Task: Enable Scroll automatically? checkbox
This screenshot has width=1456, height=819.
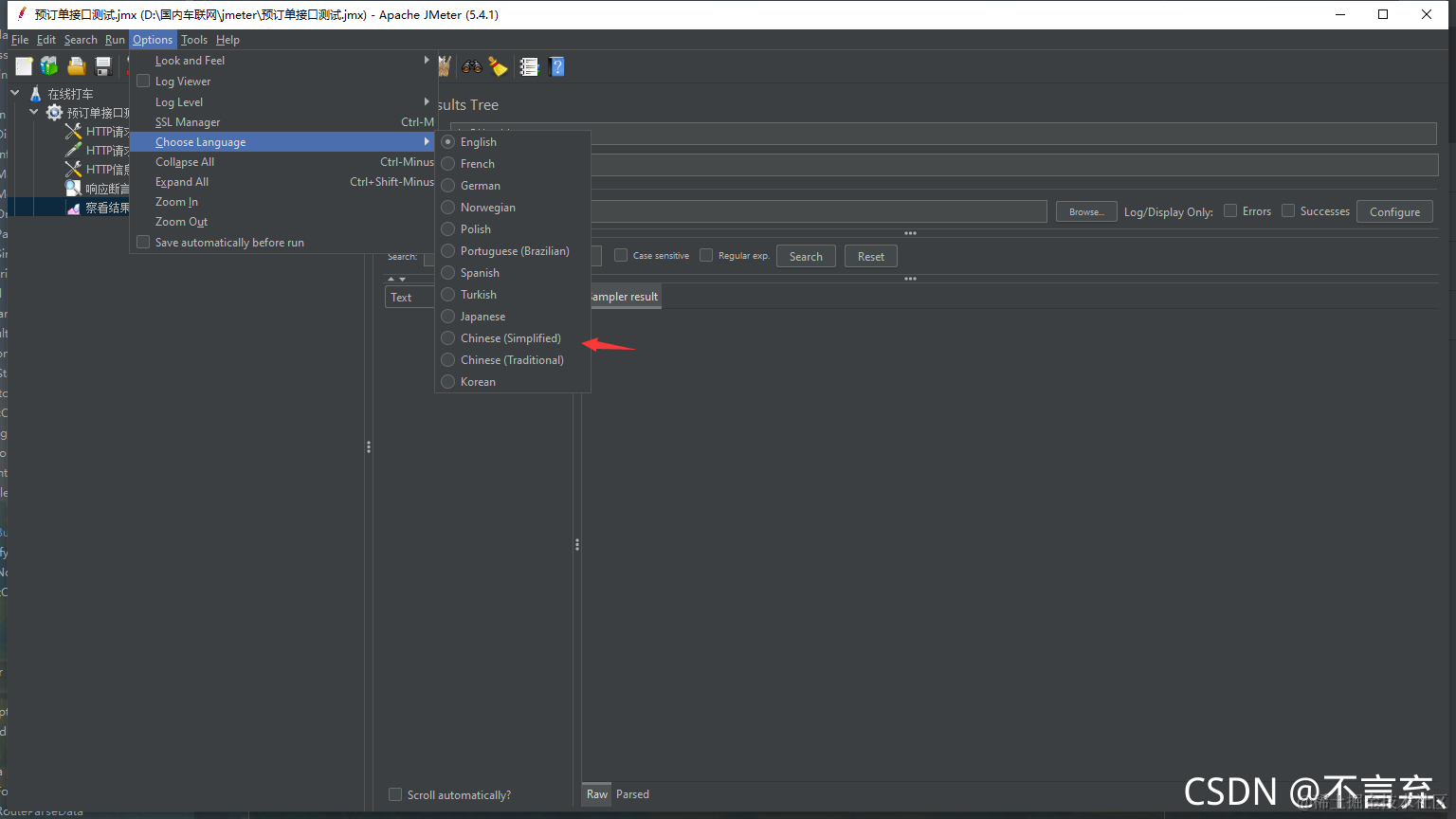Action: (395, 794)
